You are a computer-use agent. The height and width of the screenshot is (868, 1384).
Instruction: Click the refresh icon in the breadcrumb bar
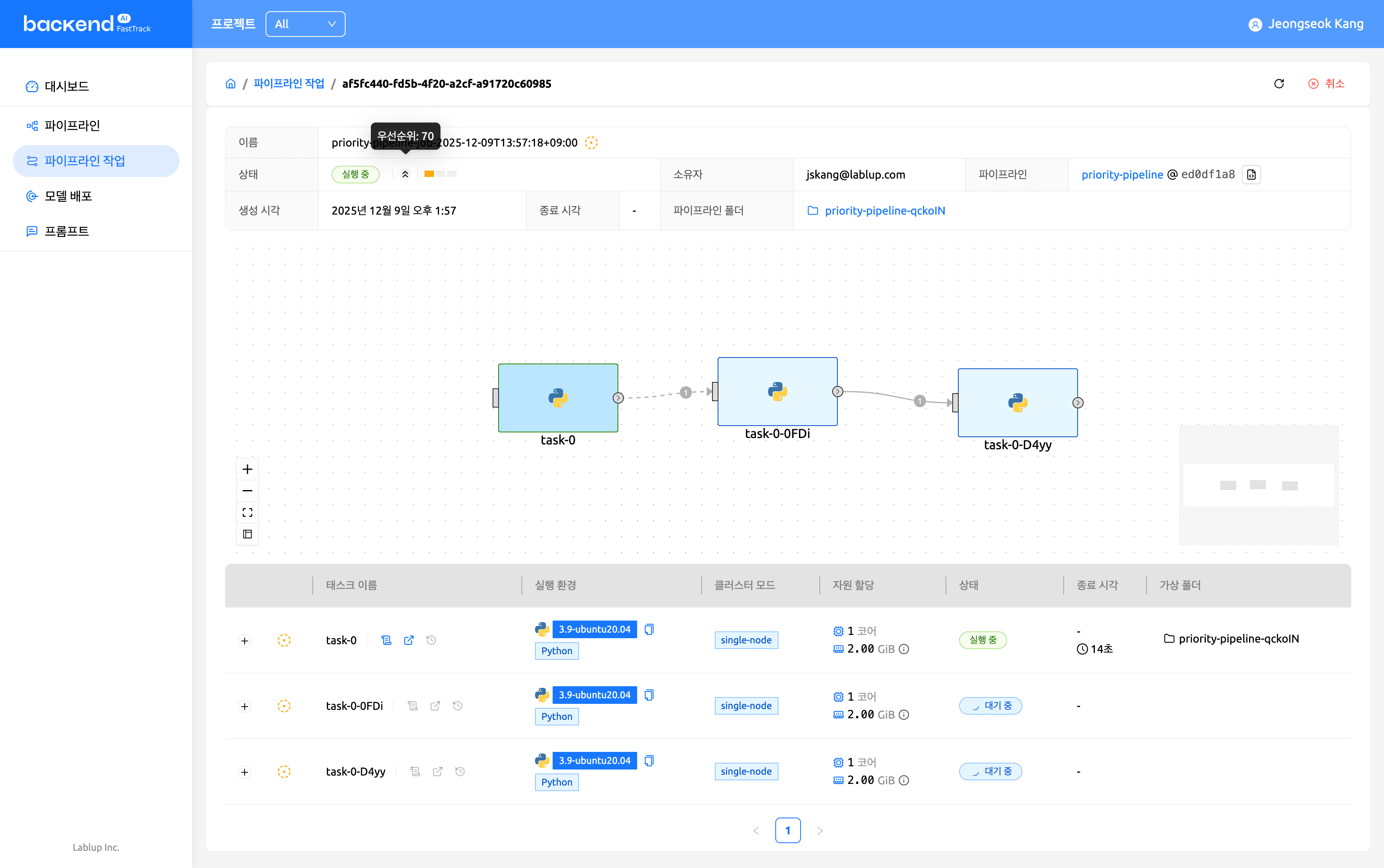tap(1279, 84)
